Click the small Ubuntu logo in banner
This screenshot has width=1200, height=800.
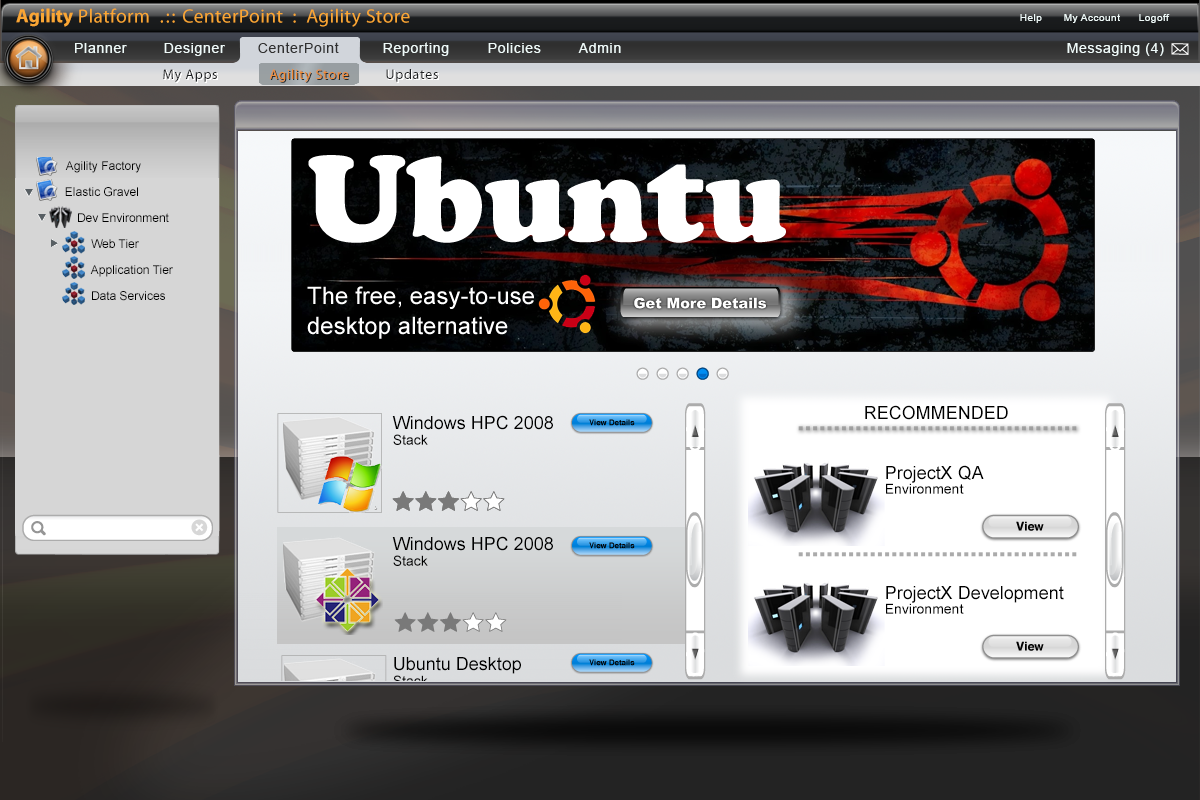[x=567, y=303]
